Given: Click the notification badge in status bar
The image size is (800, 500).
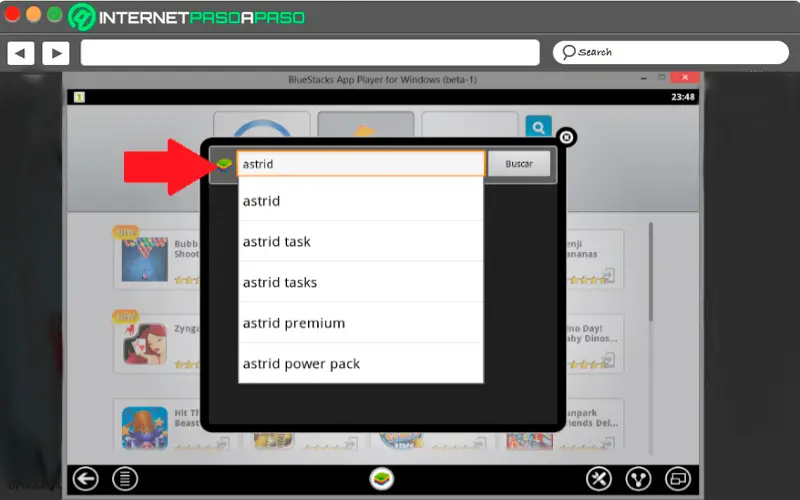Looking at the screenshot, I should pyautogui.click(x=79, y=97).
